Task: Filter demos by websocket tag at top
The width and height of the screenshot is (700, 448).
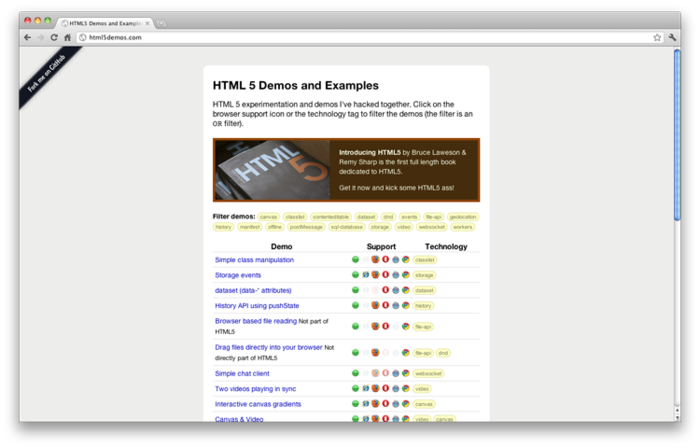Action: 432,227
